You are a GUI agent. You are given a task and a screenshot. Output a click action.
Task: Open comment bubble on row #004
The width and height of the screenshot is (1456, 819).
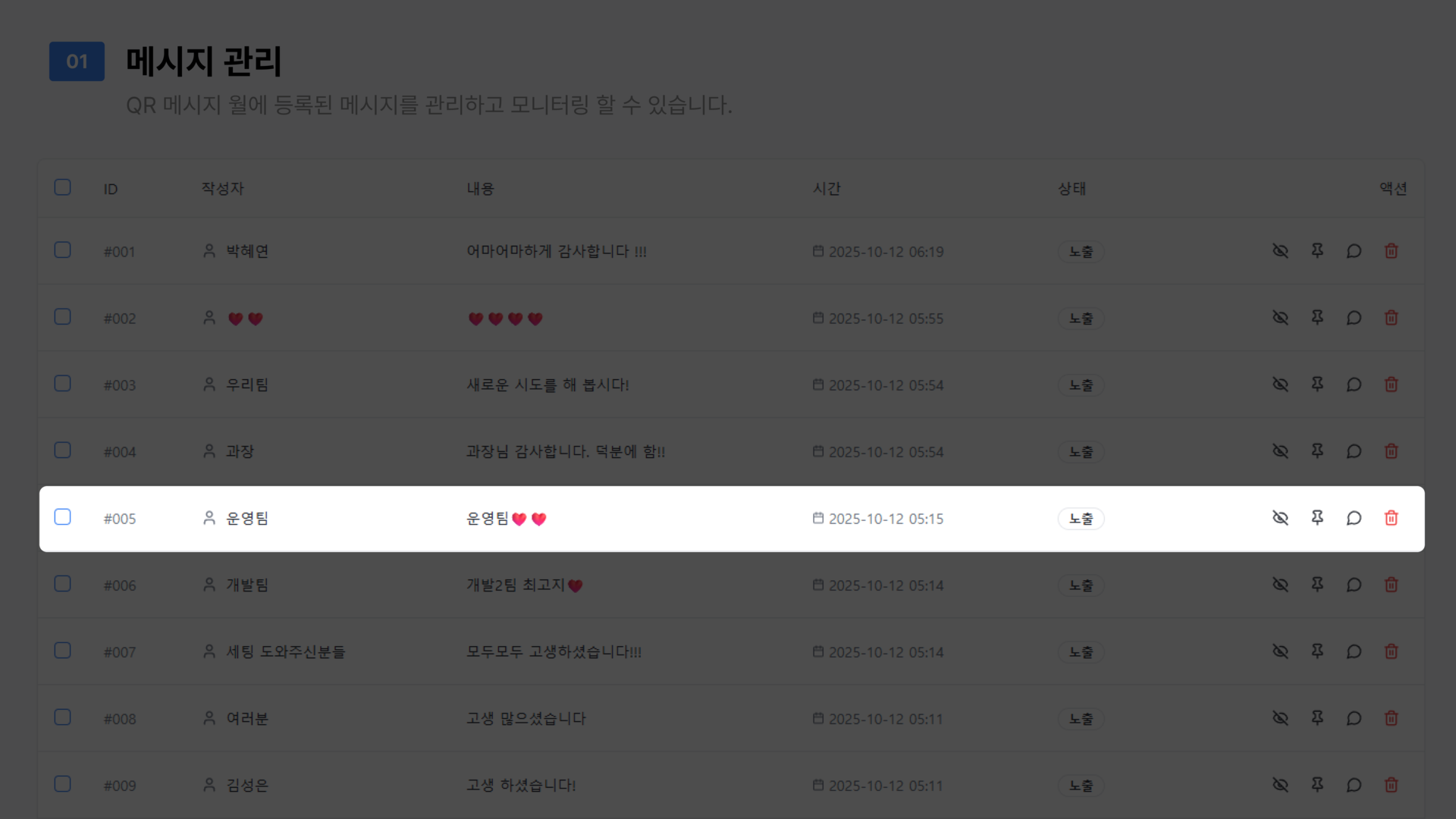coord(1354,451)
